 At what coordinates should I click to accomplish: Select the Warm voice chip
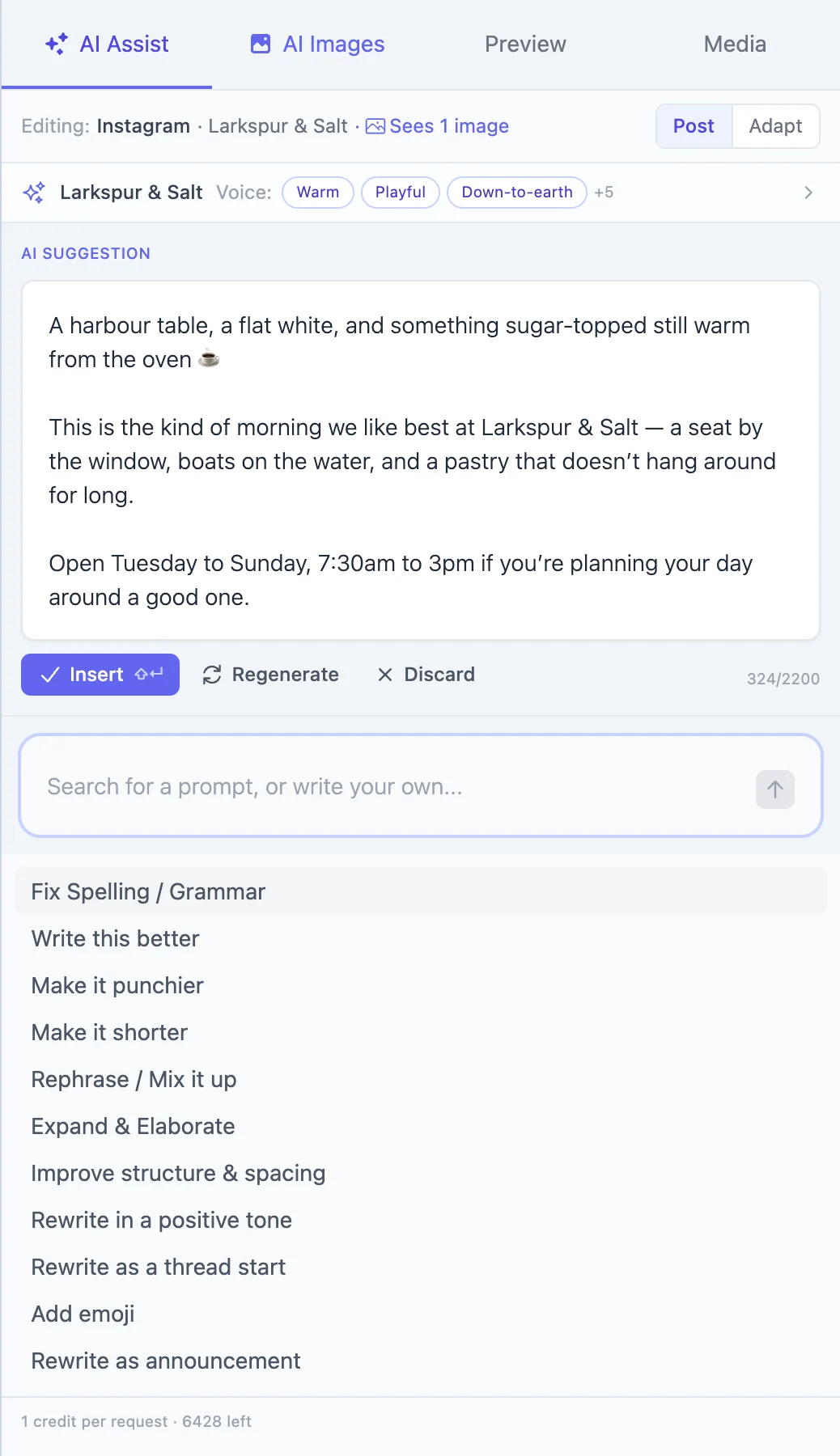pyautogui.click(x=318, y=193)
